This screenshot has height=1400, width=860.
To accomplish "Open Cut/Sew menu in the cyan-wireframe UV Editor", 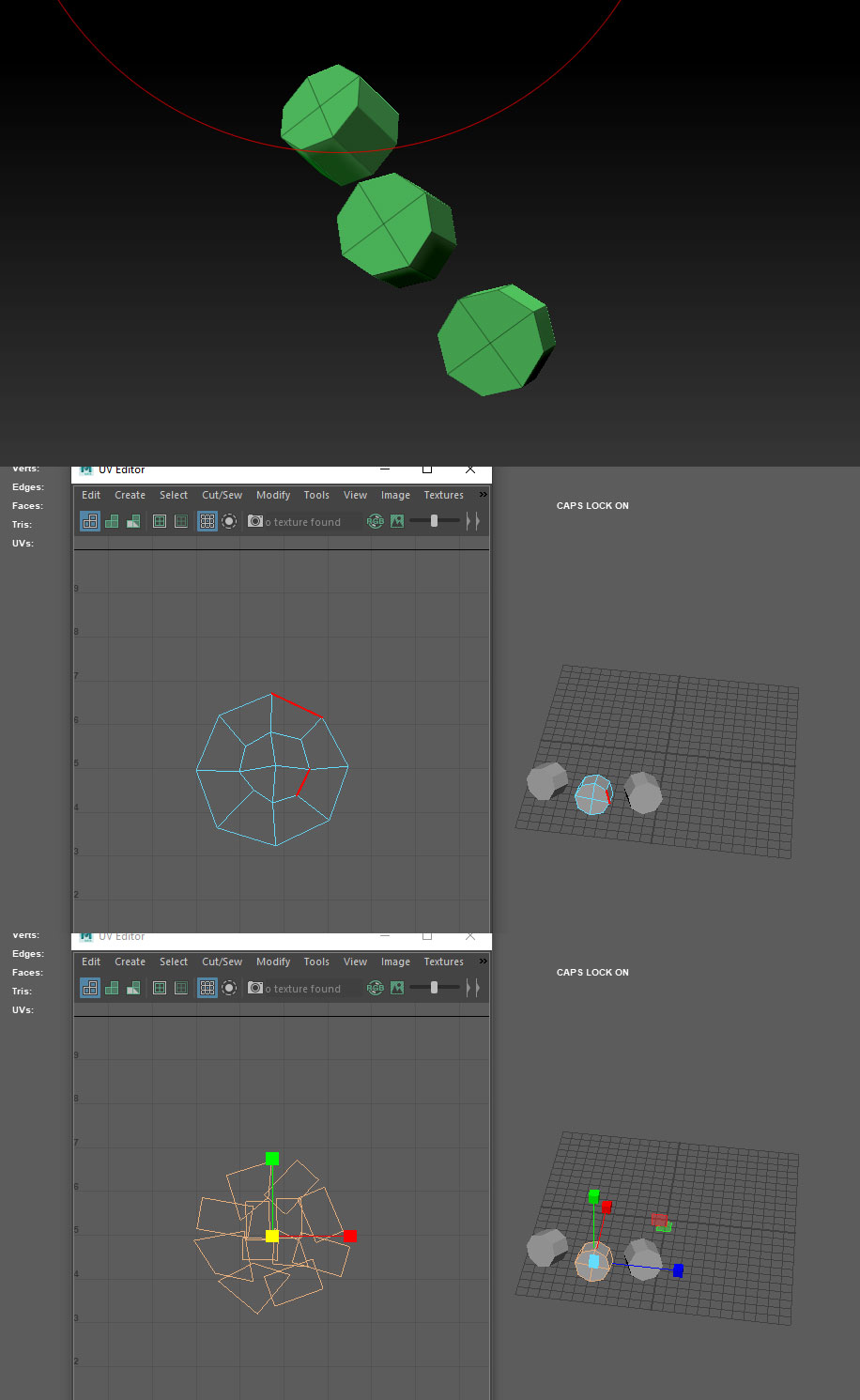I will [222, 495].
